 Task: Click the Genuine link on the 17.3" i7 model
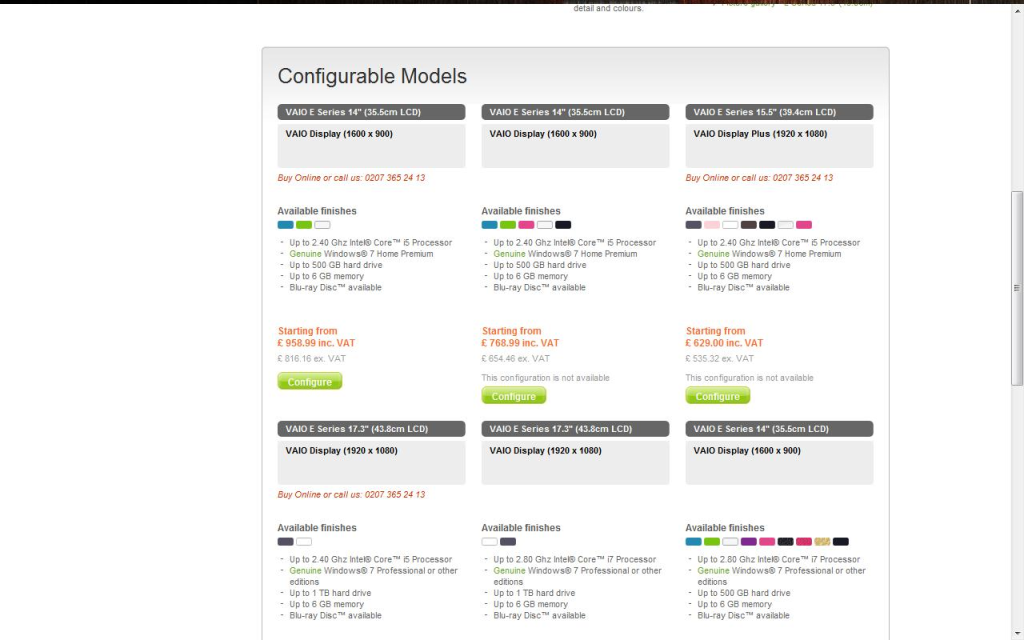tap(509, 570)
